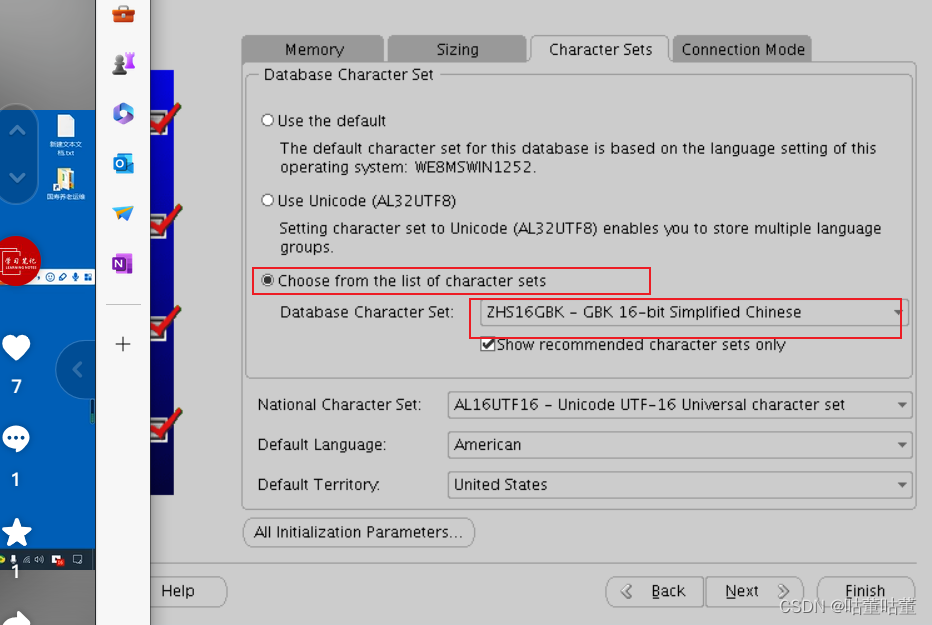Click the paper plane messaging icon
Screen dimensions: 932x625
click(x=122, y=213)
